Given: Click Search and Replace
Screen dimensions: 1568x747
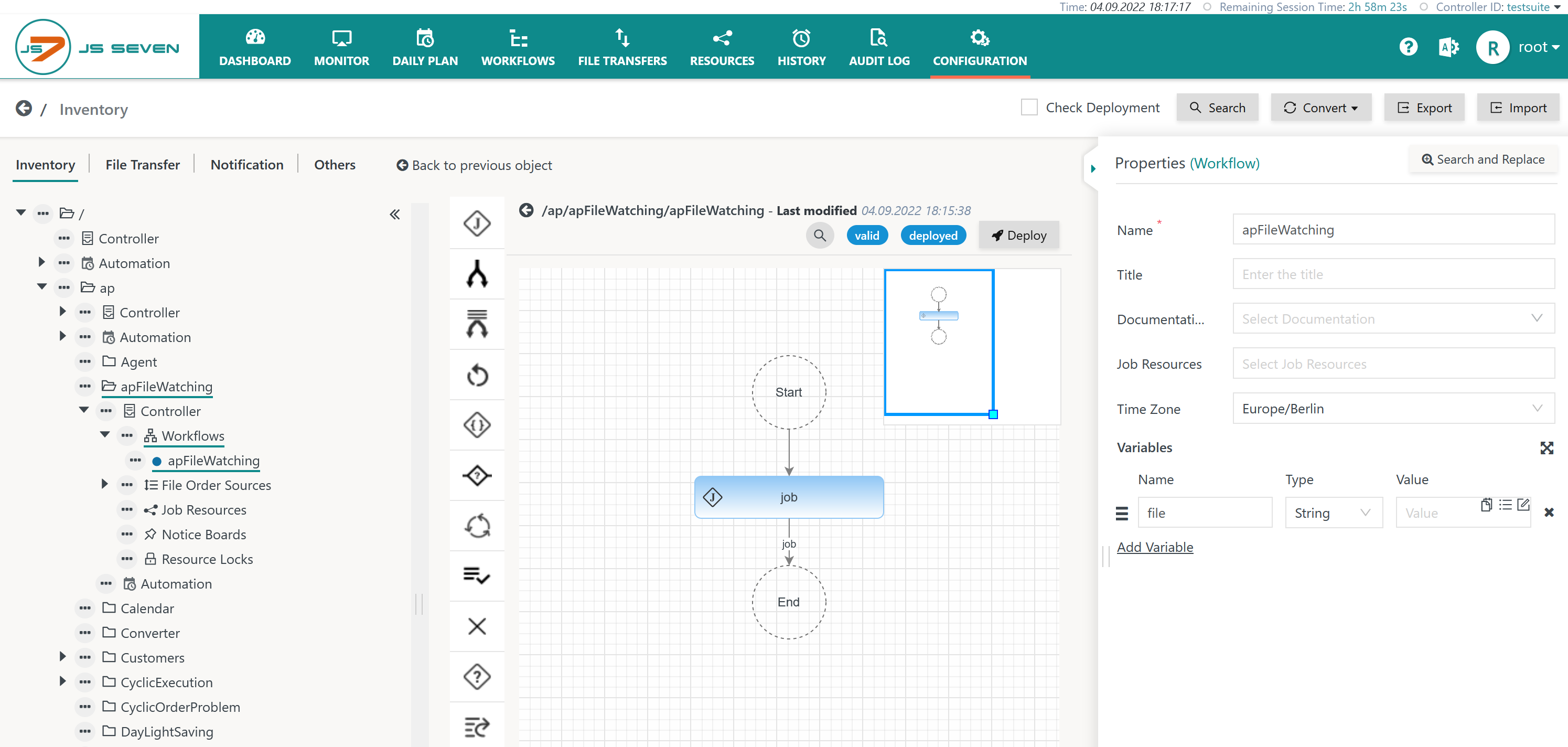Looking at the screenshot, I should point(1483,159).
